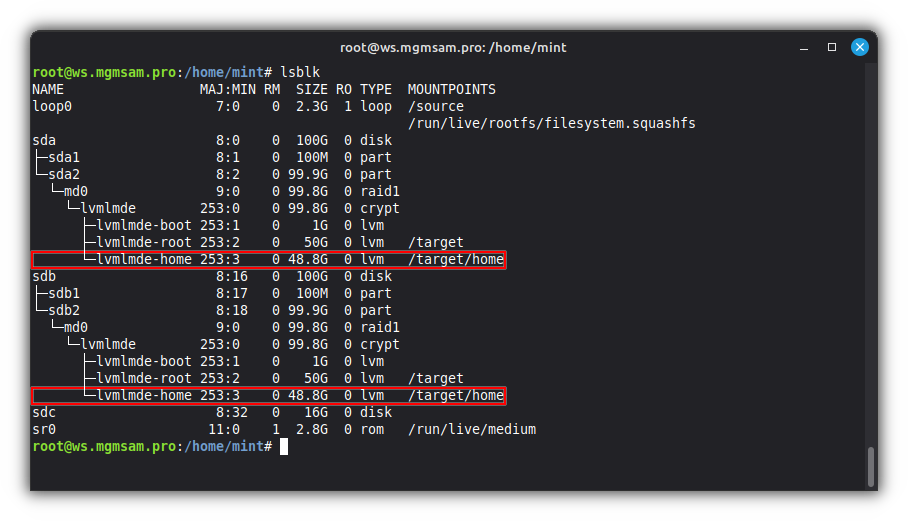Screen dimensions: 908x521
Task: Select the sda1 partition entry
Action: pos(64,157)
